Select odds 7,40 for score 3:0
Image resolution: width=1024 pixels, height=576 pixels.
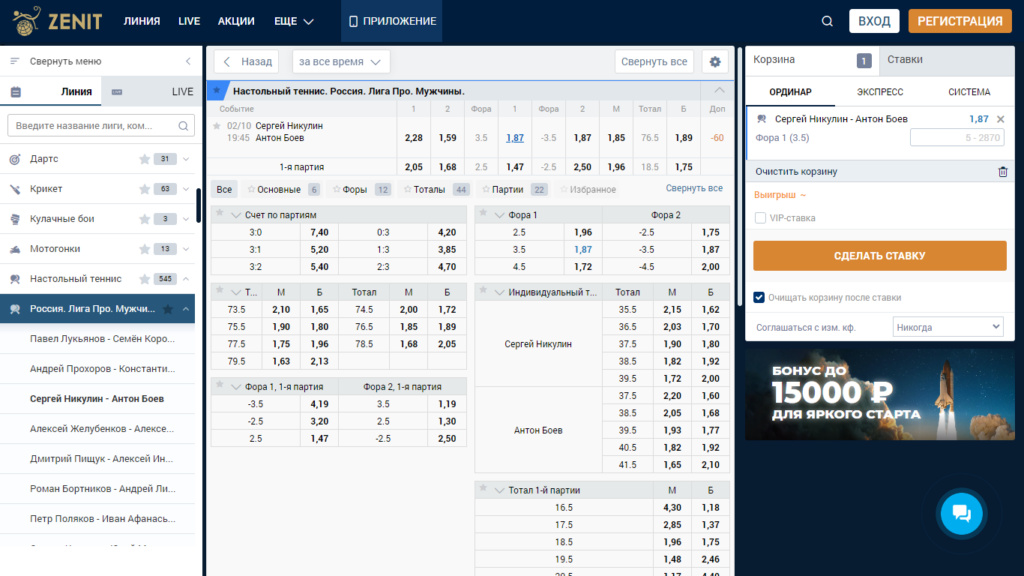click(319, 232)
